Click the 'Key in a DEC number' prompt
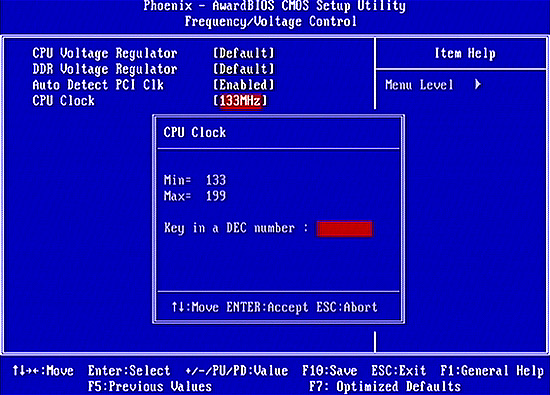The width and height of the screenshot is (550, 395). (236, 228)
